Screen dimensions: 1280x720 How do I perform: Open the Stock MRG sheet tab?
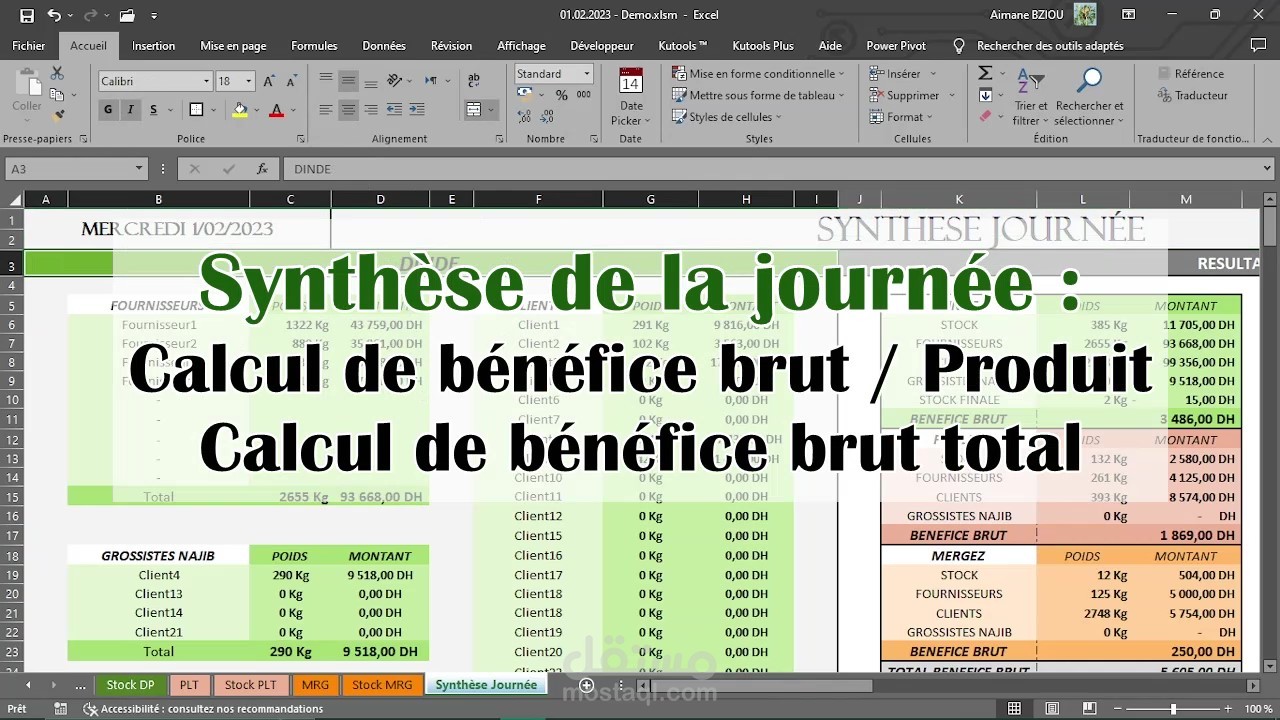click(383, 685)
